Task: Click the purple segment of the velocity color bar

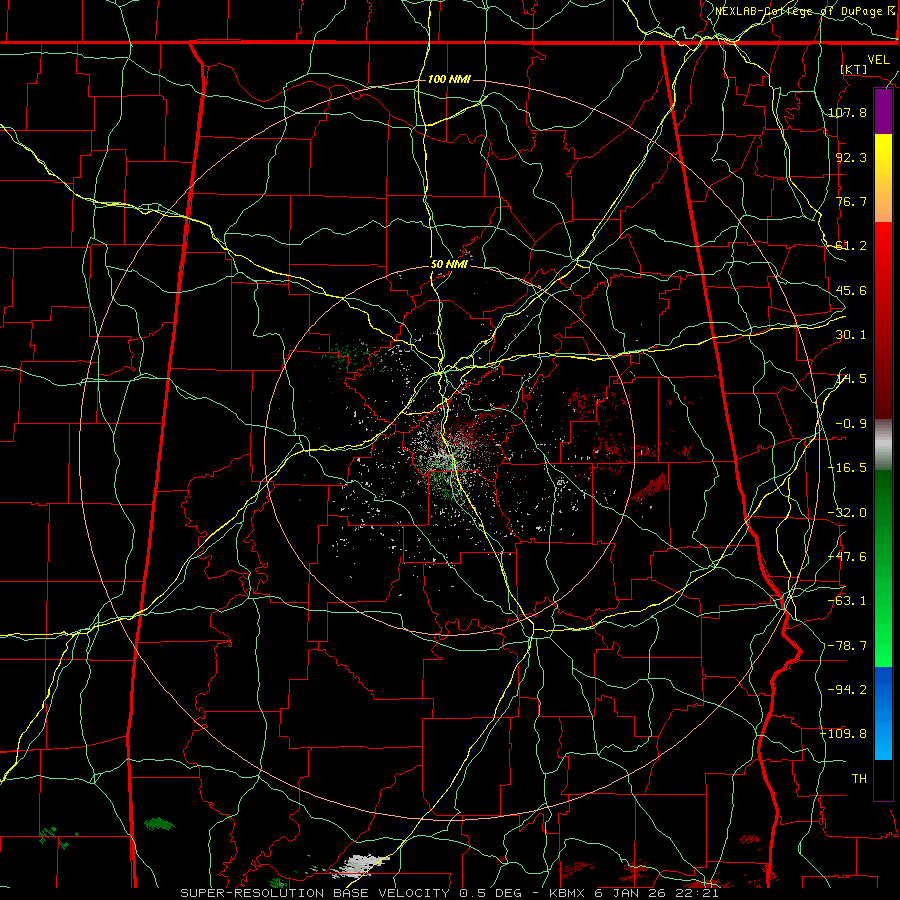Action: tap(883, 112)
